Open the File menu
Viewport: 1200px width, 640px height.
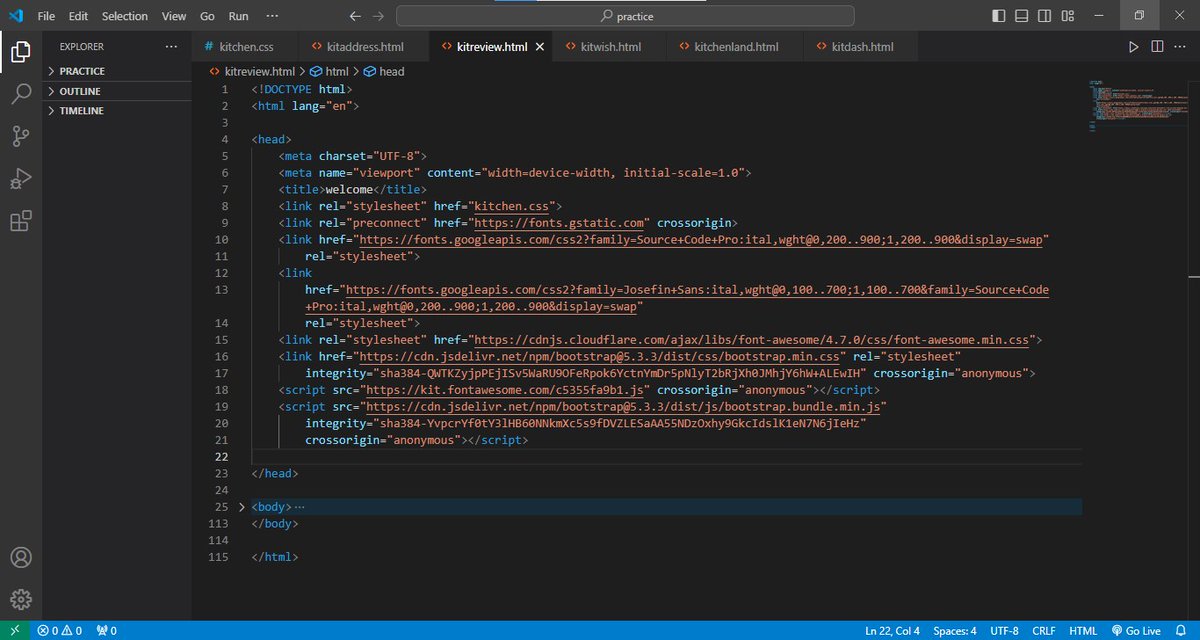click(46, 16)
